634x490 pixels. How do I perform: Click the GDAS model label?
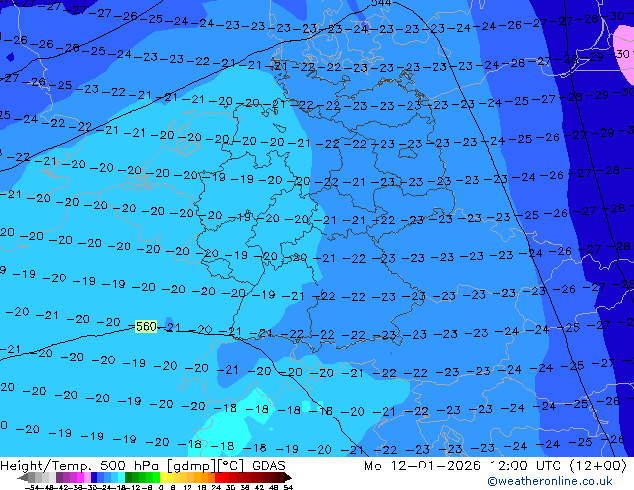(268, 466)
